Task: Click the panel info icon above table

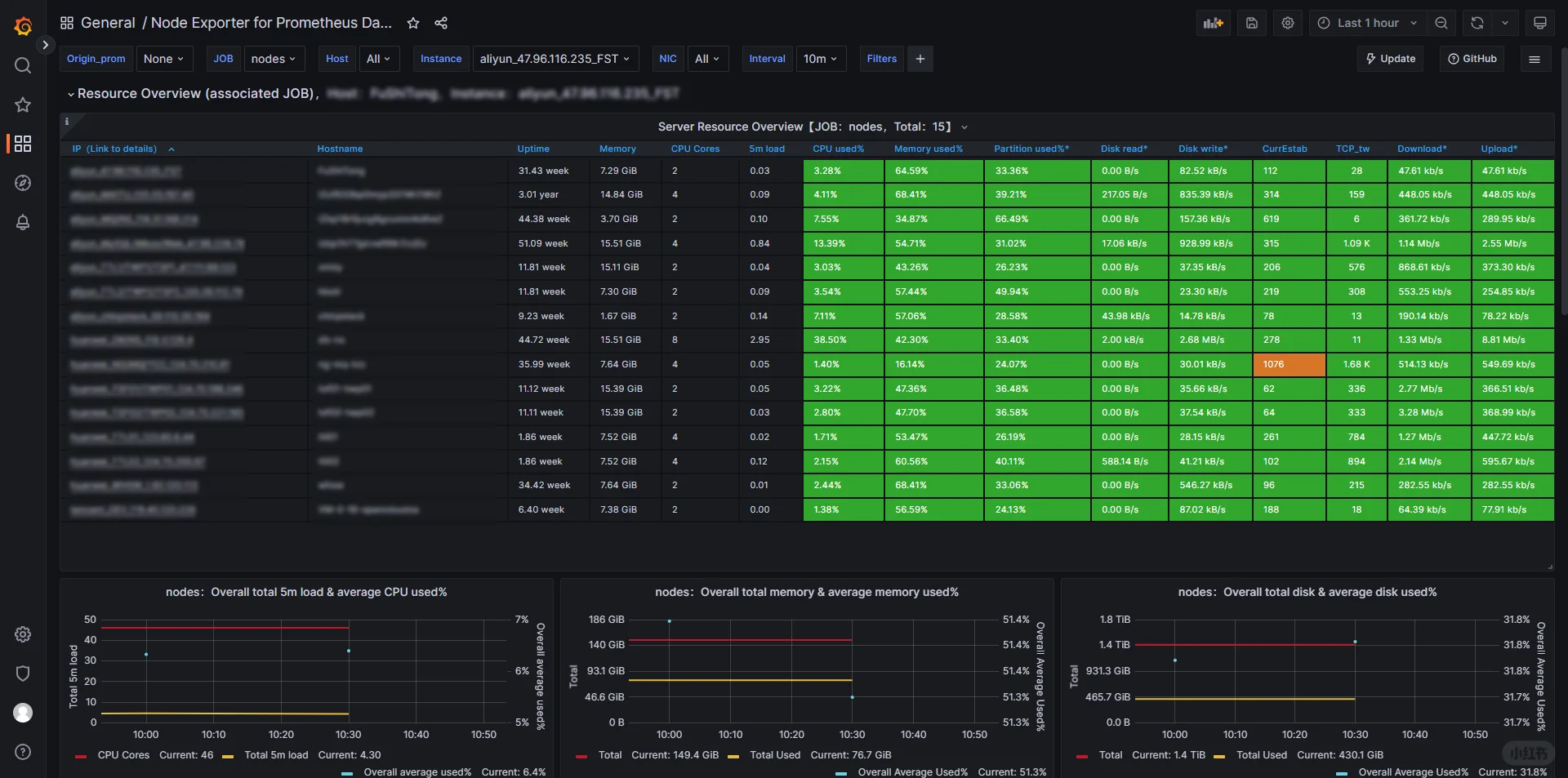Action: coord(67,122)
